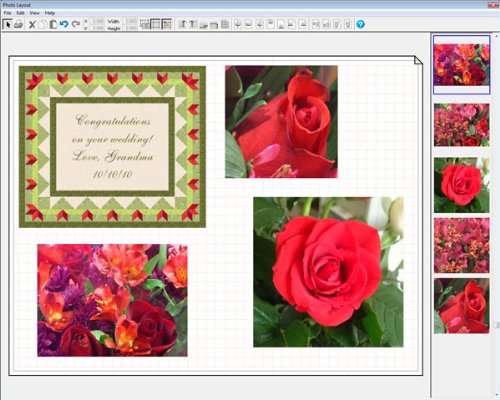Viewport: 500px width, 400px height.
Task: Click the copy pages toolbar icon
Action: (42, 24)
